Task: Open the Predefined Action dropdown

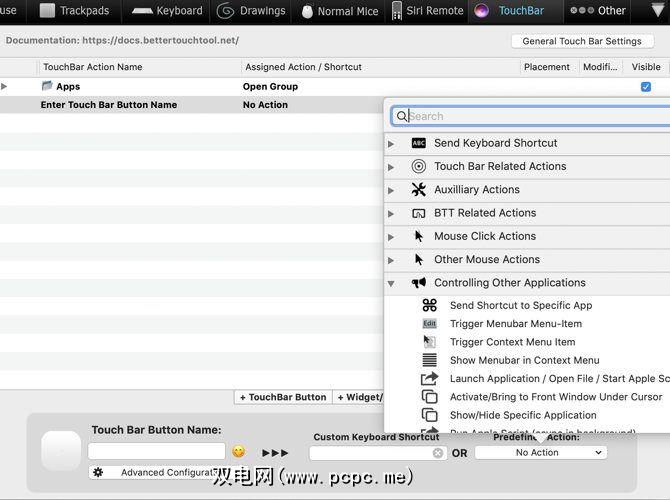Action: pyautogui.click(x=540, y=453)
